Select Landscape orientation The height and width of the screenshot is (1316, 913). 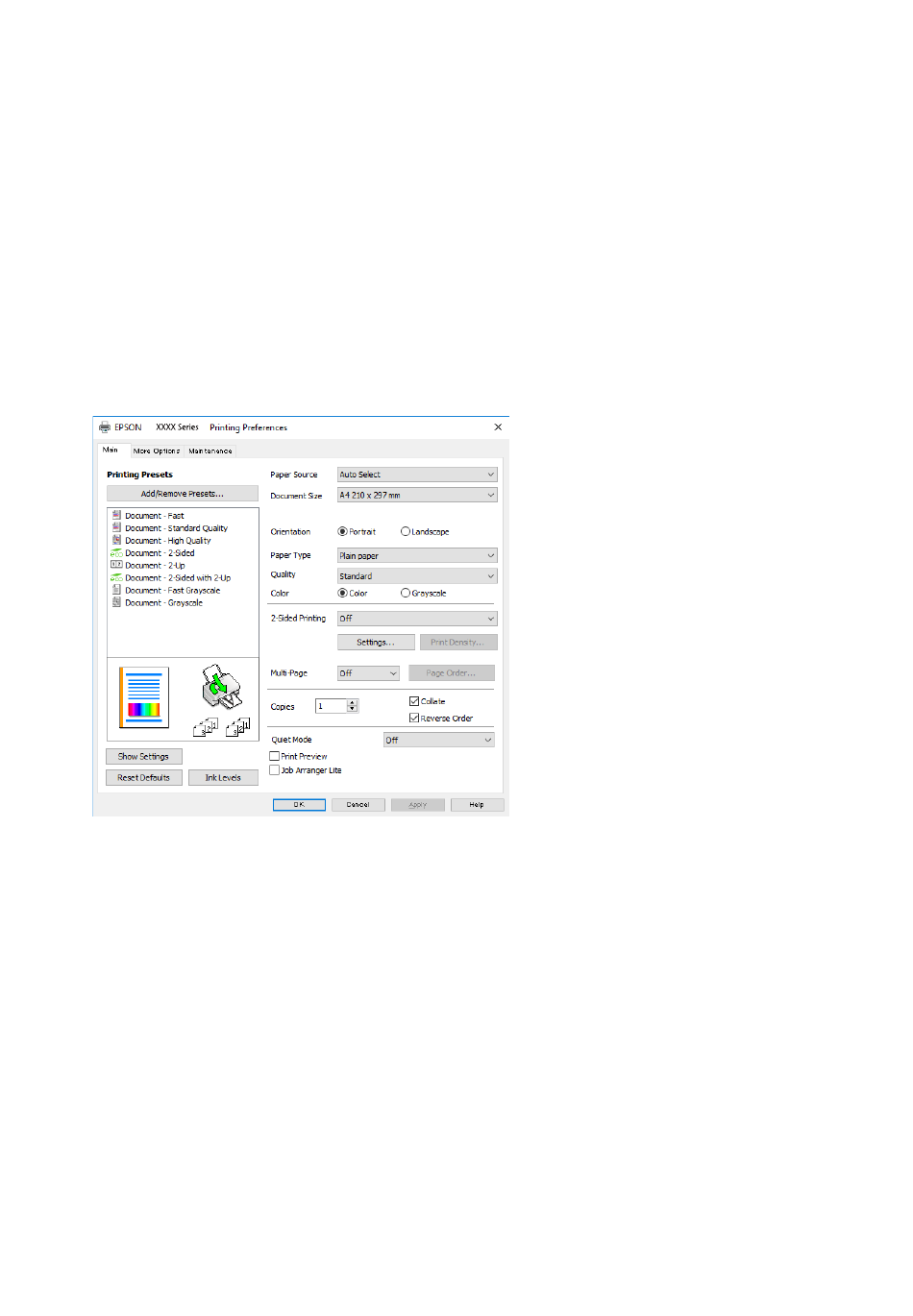pyautogui.click(x=406, y=531)
